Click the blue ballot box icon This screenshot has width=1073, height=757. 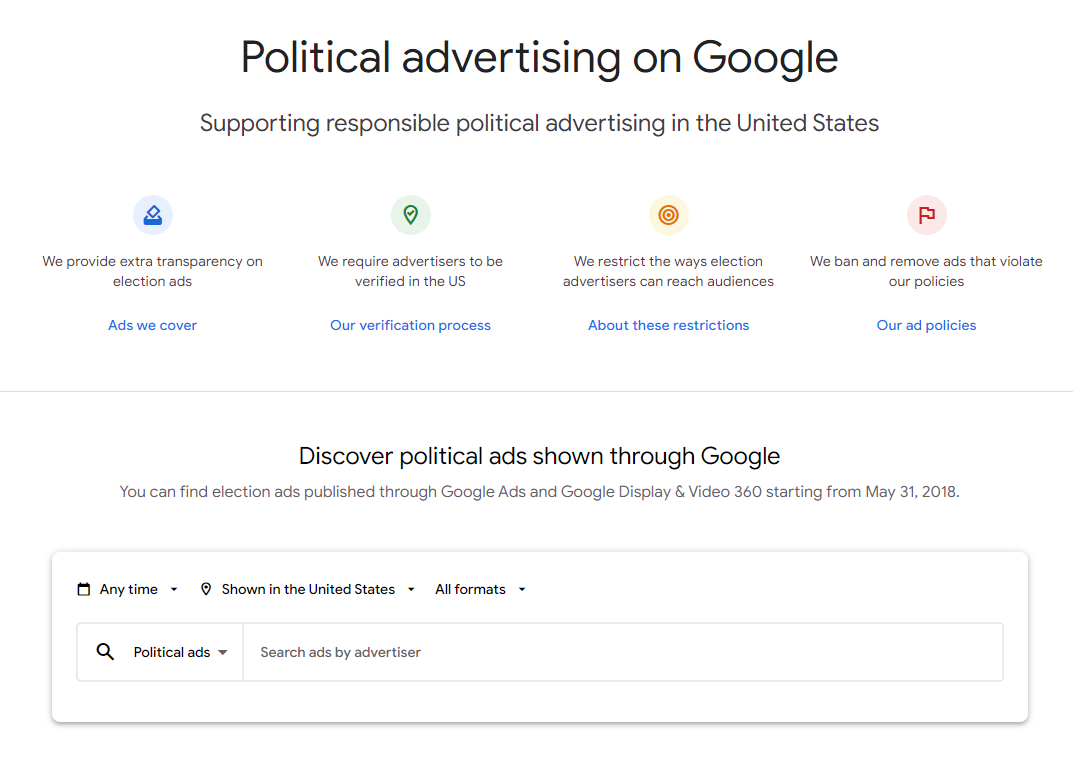[153, 215]
